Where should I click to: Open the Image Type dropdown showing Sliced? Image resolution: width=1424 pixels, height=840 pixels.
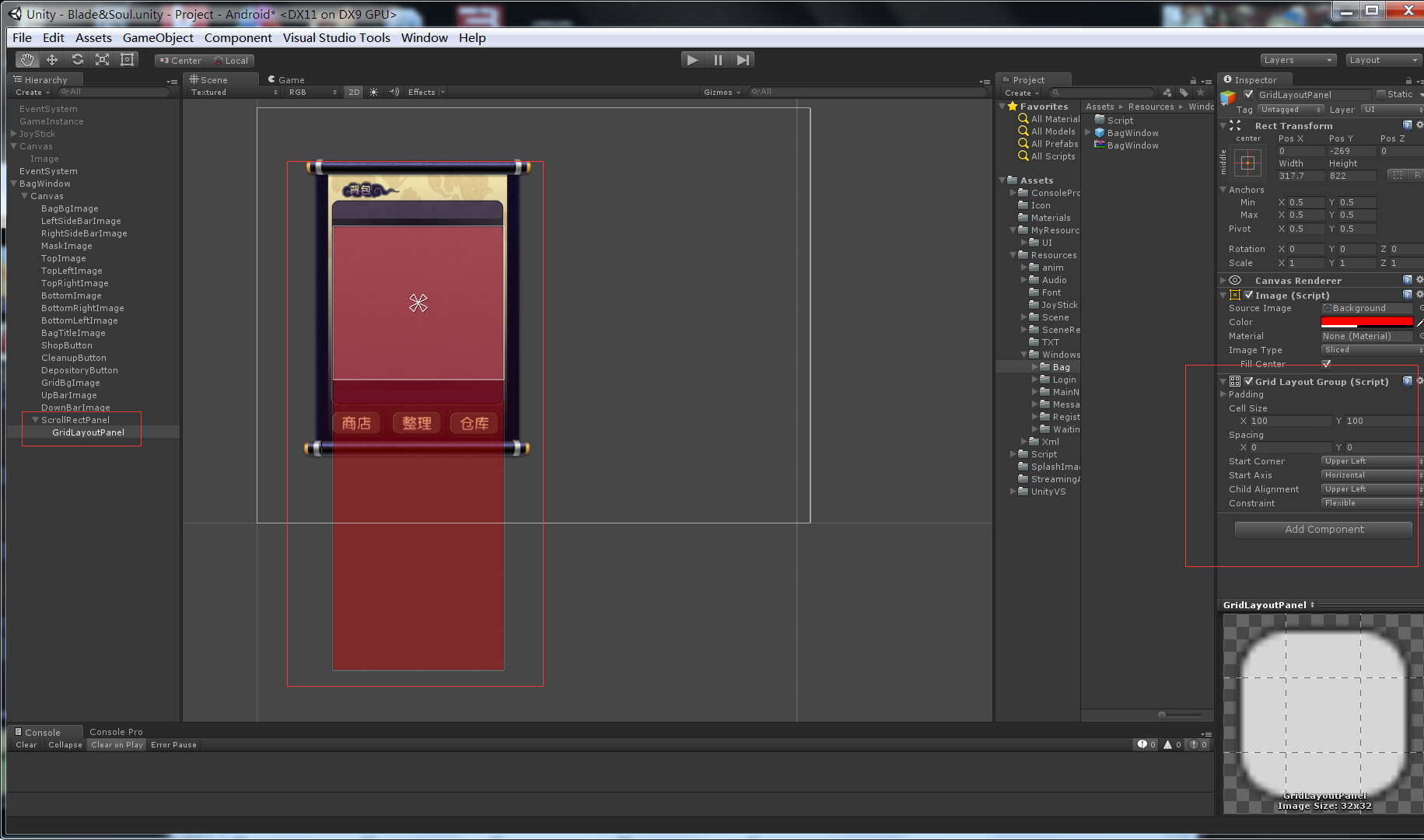(1367, 349)
